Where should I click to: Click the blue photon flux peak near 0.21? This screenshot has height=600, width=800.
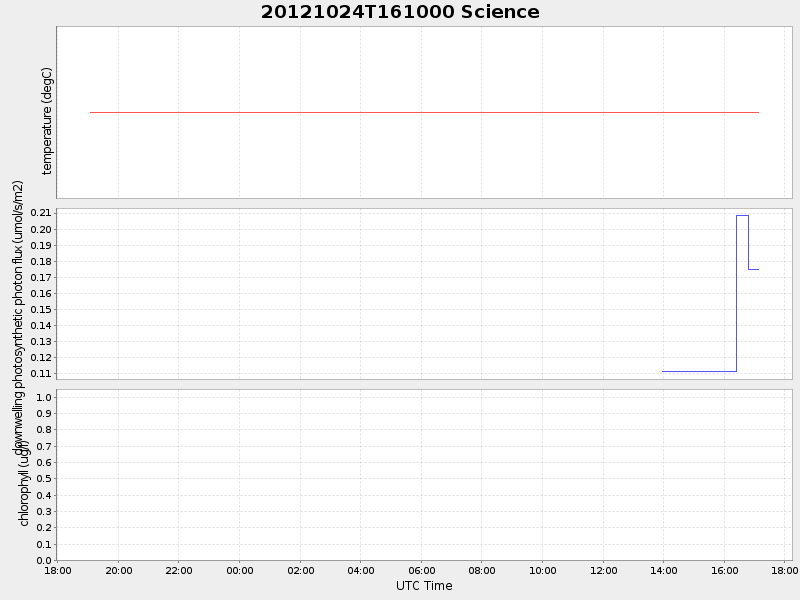tap(742, 215)
